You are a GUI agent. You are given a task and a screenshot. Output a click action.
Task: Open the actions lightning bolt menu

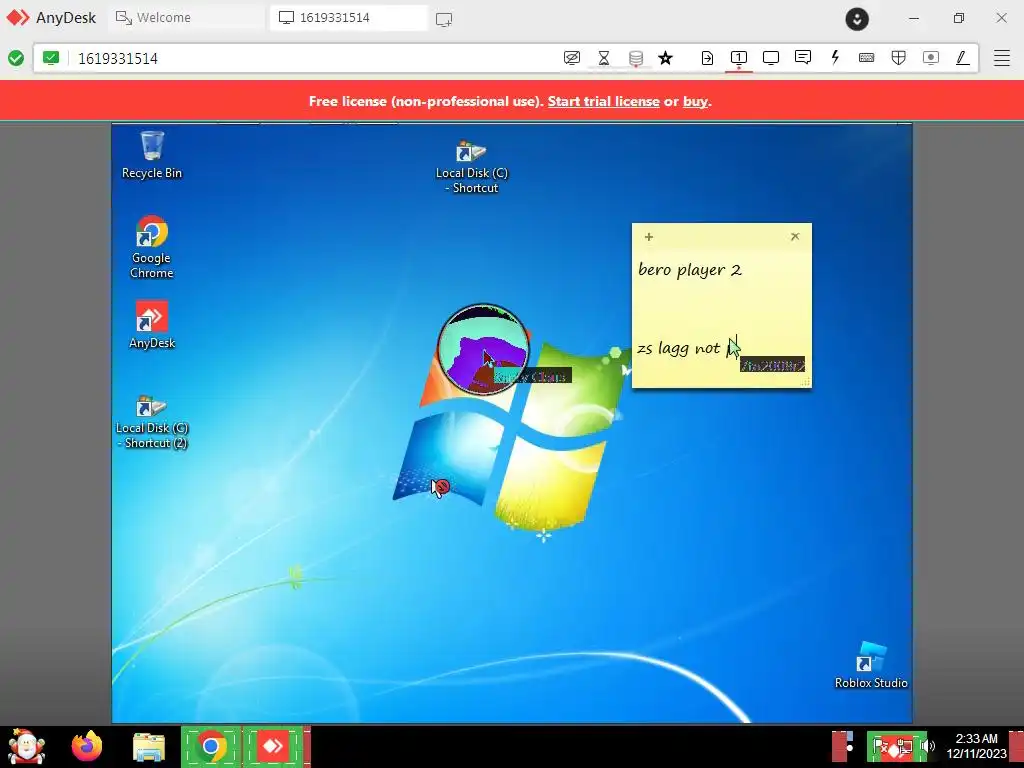click(835, 57)
